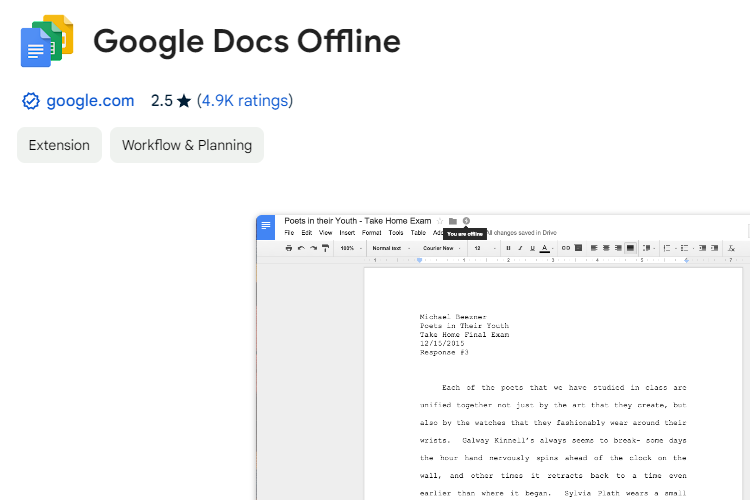Select the Extension category chip
The width and height of the screenshot is (750, 500).
tap(59, 145)
